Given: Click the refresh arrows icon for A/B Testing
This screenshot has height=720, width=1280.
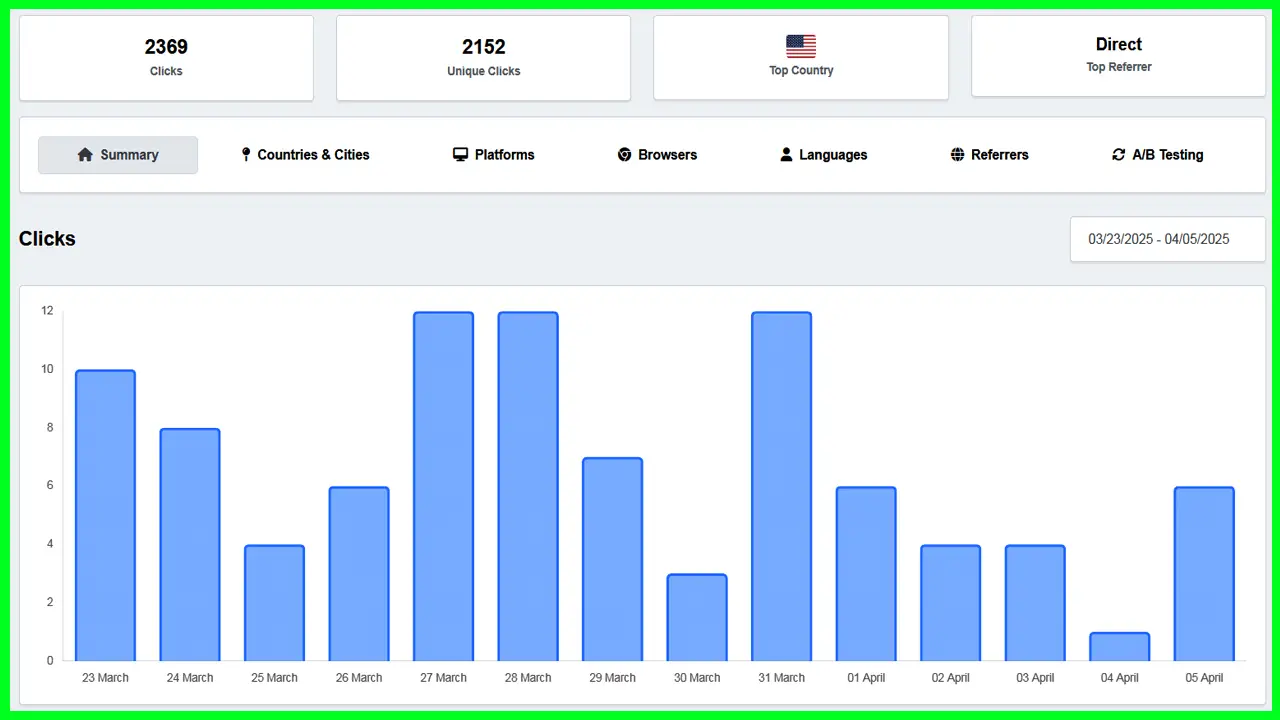Looking at the screenshot, I should pyautogui.click(x=1118, y=155).
